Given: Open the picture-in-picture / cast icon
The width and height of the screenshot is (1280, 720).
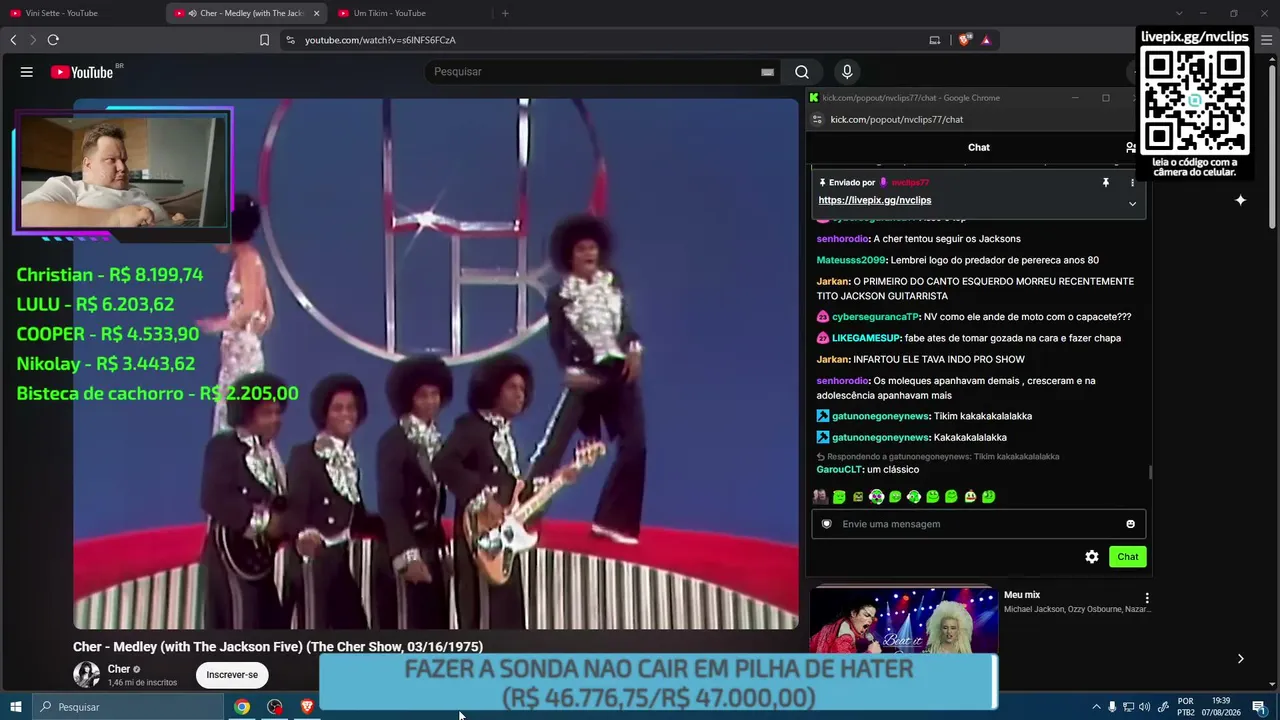Looking at the screenshot, I should coord(935,40).
